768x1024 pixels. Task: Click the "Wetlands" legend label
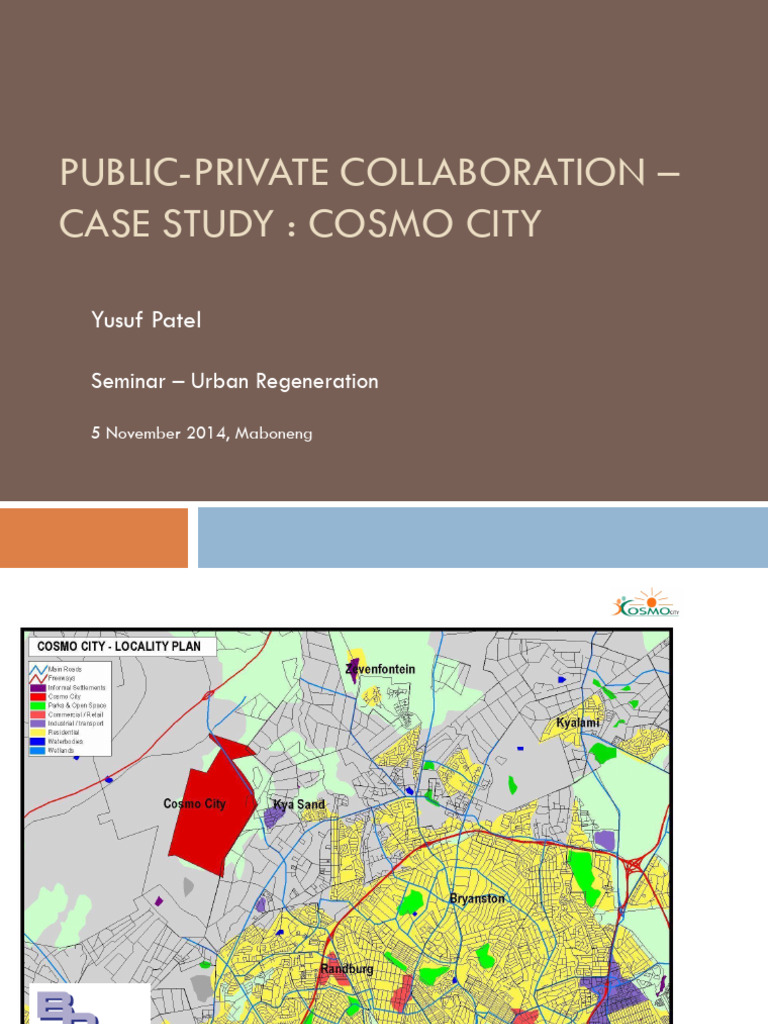(61, 750)
